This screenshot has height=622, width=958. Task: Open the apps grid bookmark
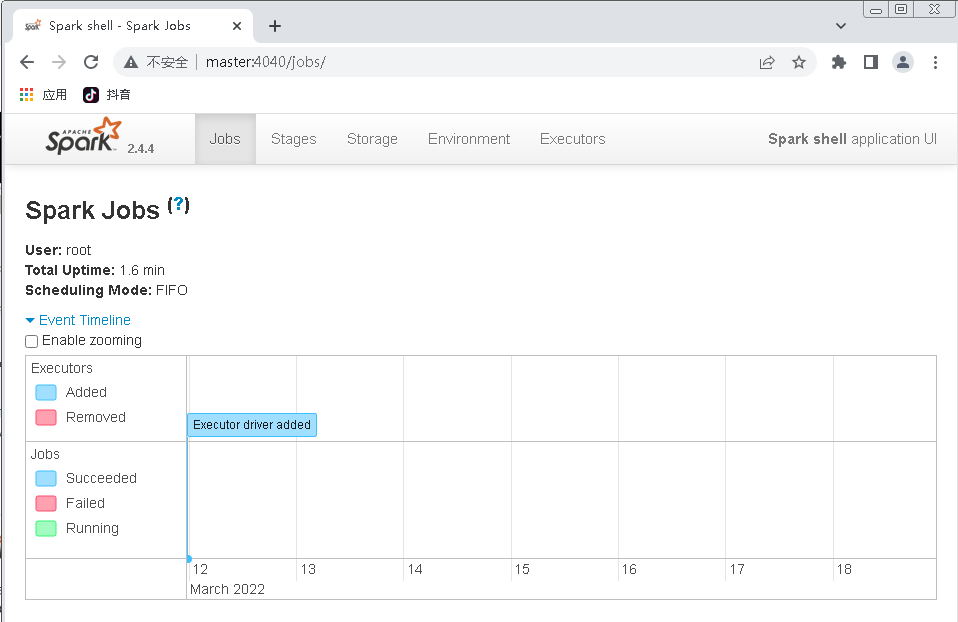26,95
